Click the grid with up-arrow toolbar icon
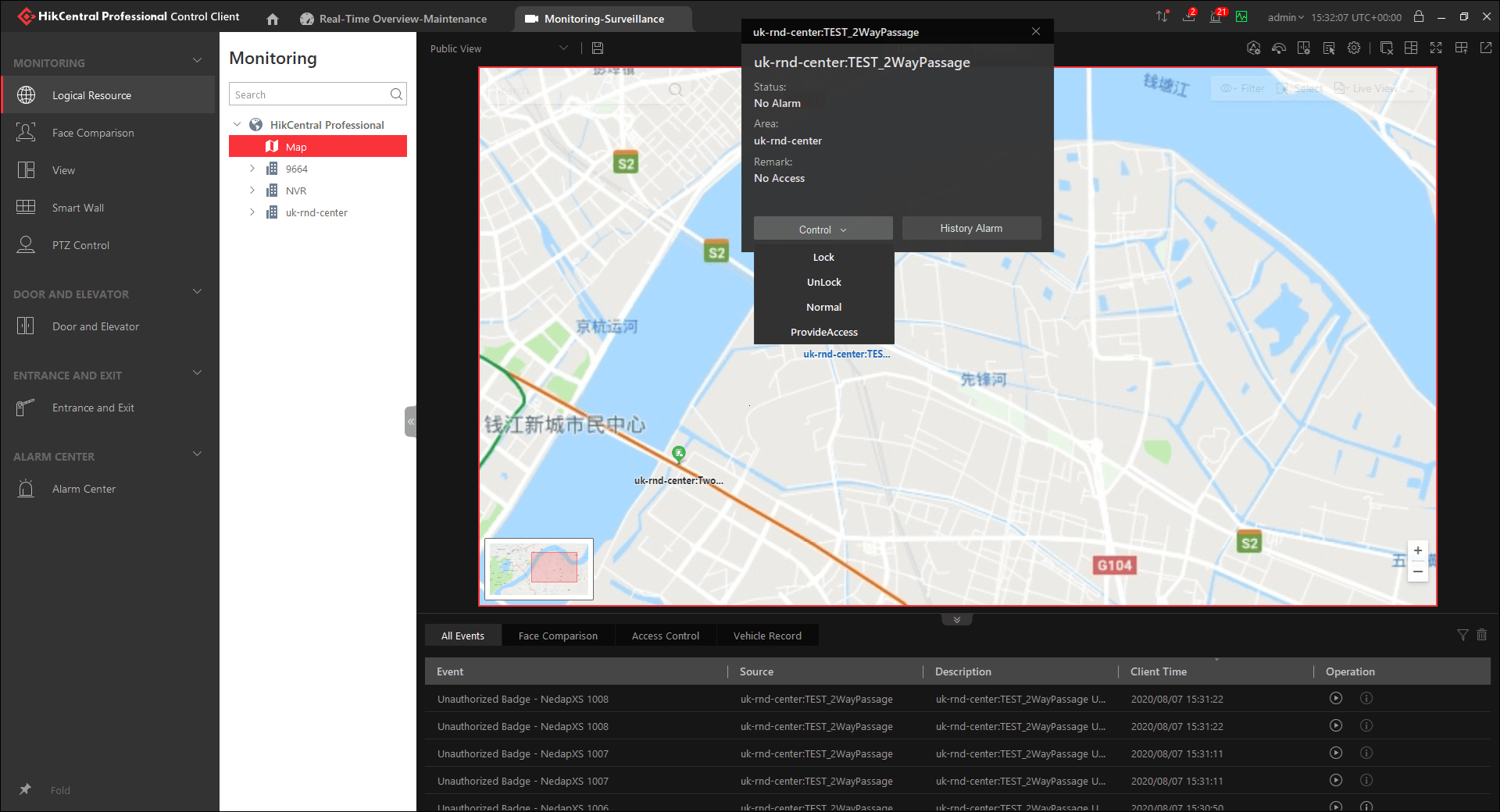This screenshot has width=1500, height=812. pyautogui.click(x=1461, y=48)
